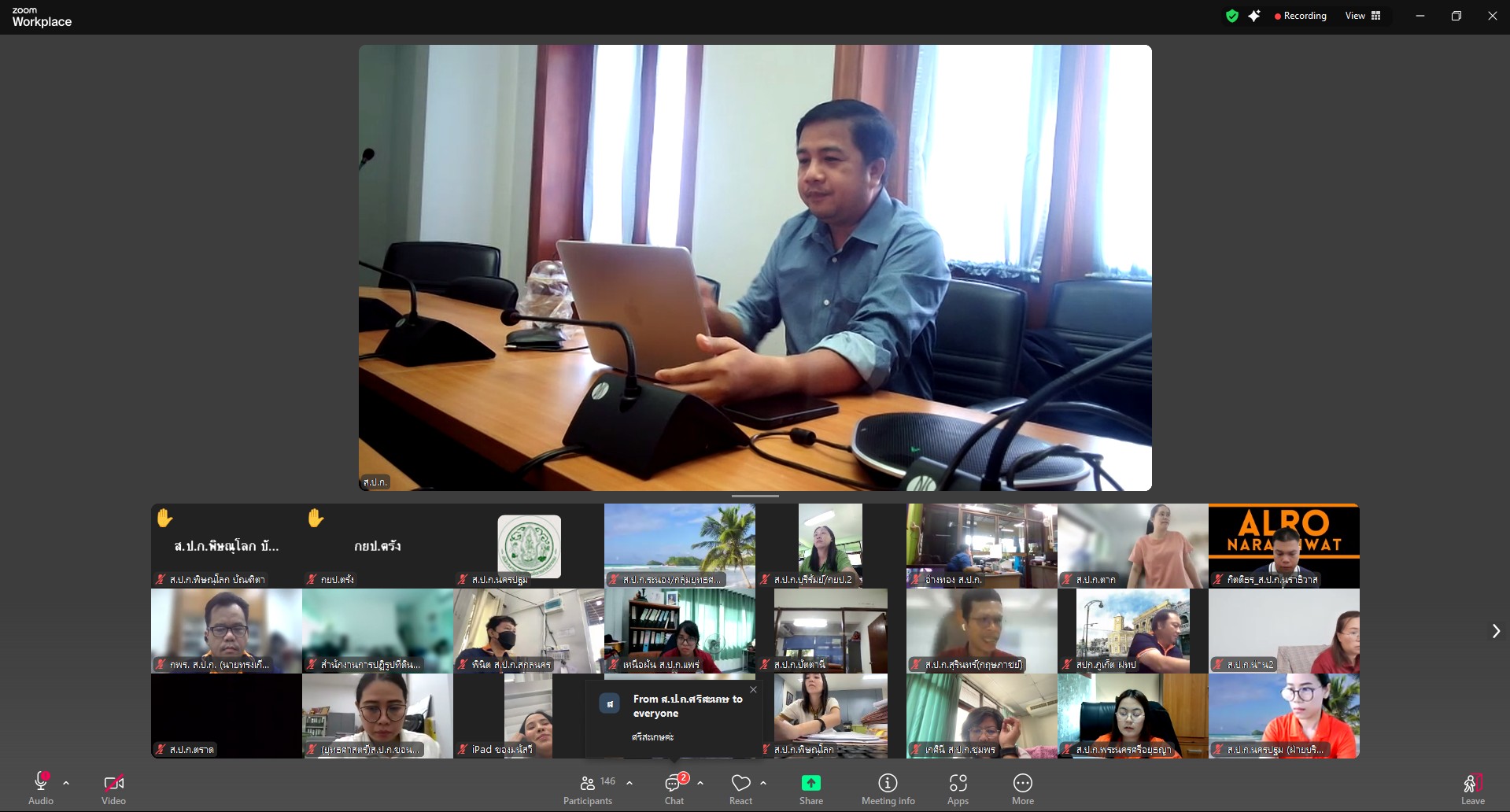Open the More options menu

1022,789
